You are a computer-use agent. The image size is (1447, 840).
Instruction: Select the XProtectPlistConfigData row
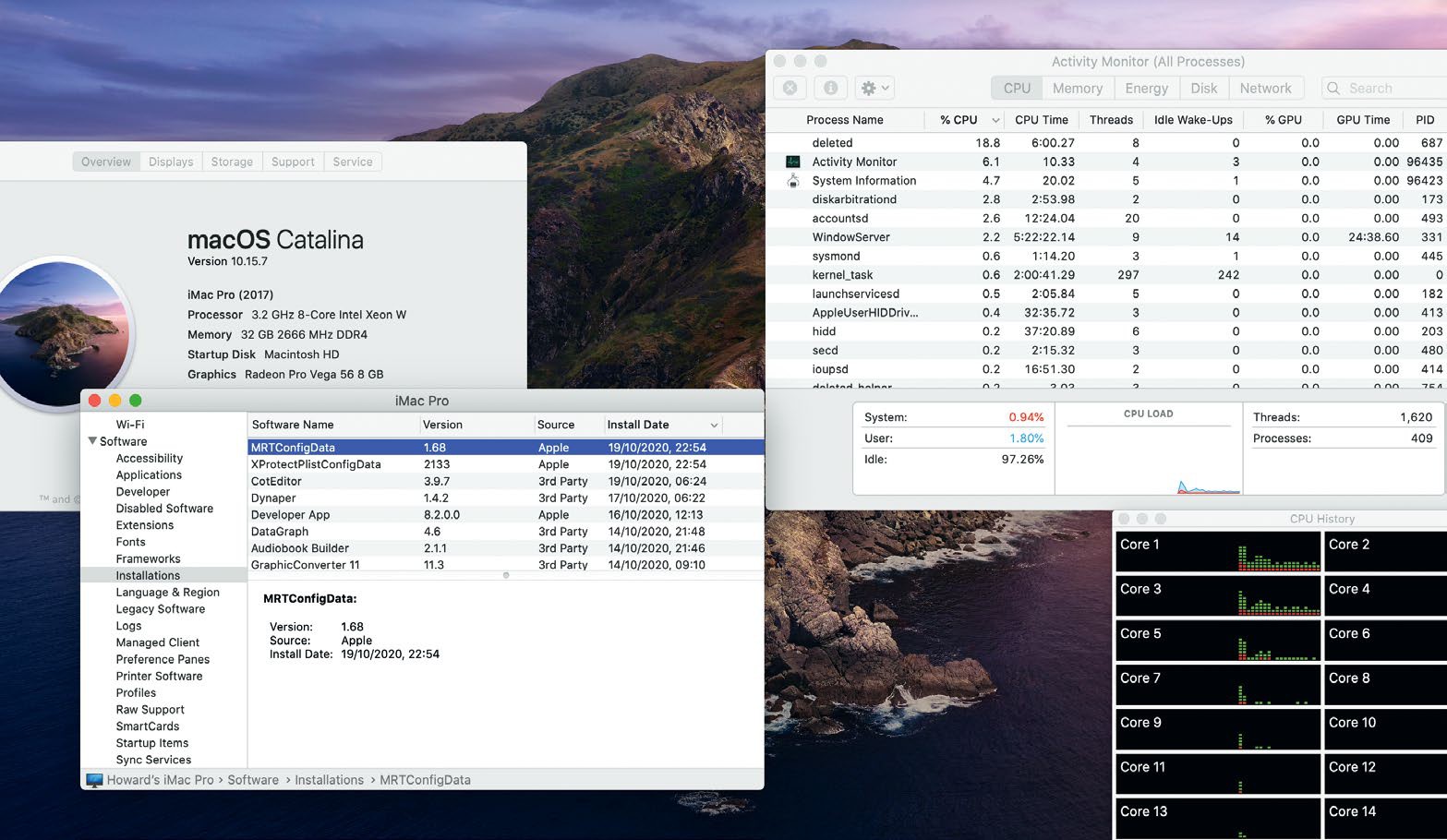(506, 464)
